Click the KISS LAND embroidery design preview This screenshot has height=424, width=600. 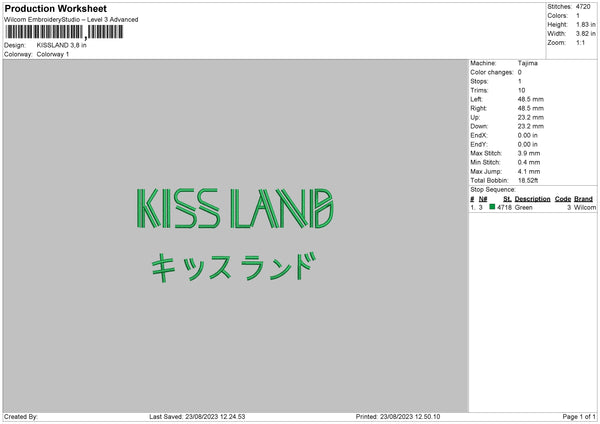235,208
